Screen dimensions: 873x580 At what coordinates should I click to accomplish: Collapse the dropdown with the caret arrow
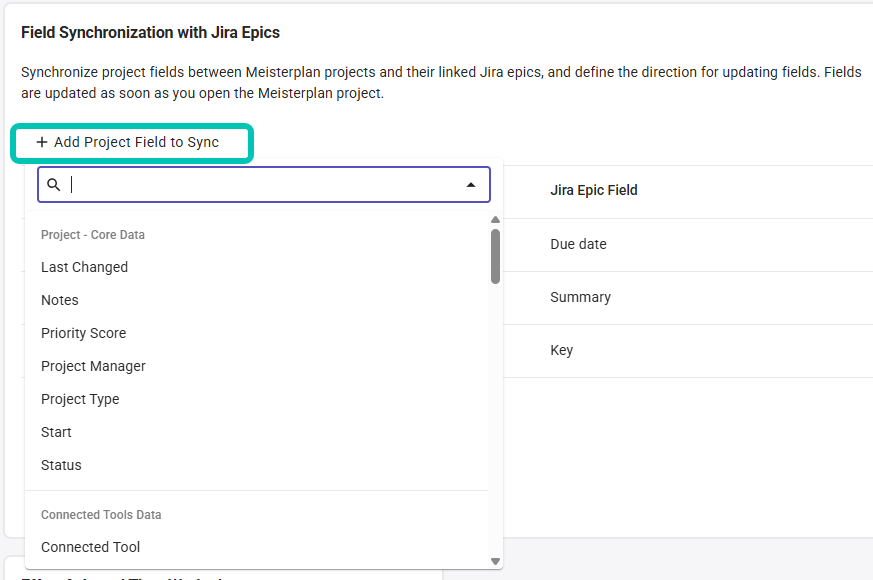(471, 185)
